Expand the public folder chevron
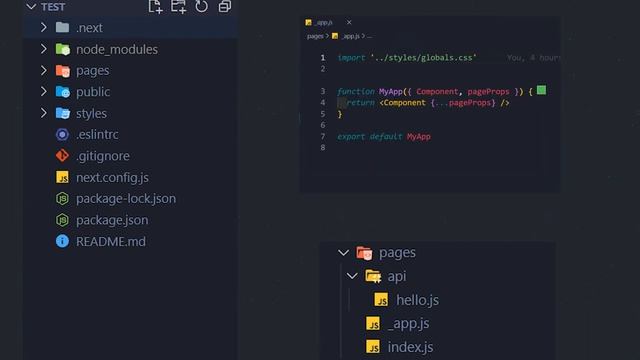Viewport: 640px width, 360px height. (x=43, y=91)
